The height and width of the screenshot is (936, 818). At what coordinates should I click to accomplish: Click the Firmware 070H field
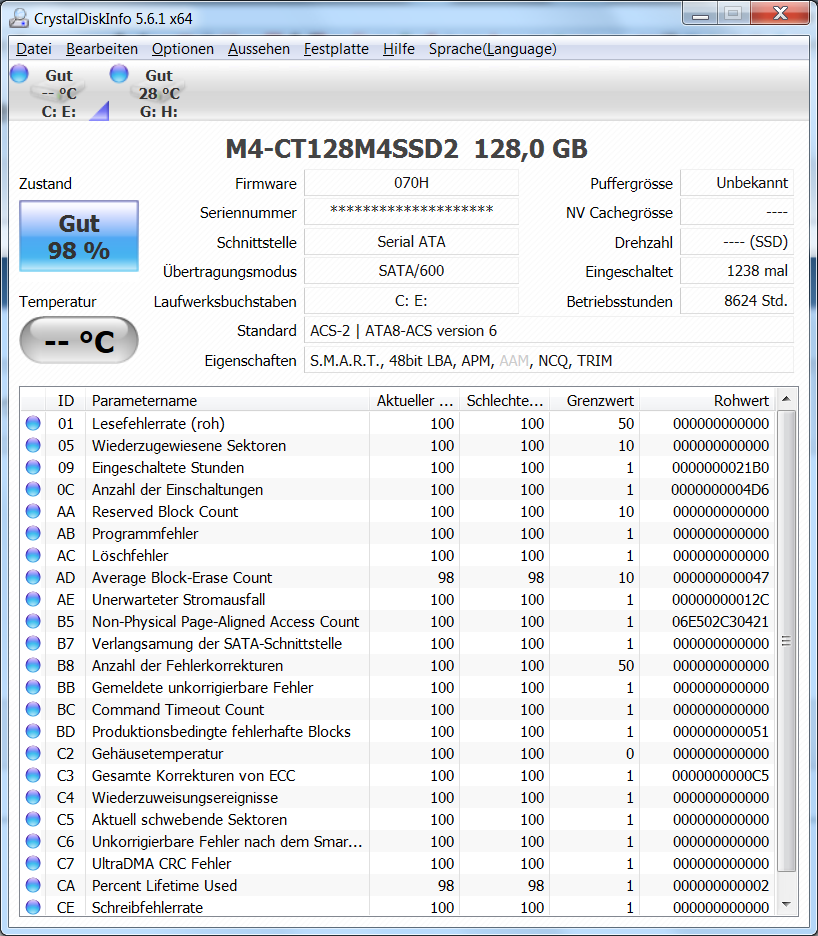[x=411, y=183]
